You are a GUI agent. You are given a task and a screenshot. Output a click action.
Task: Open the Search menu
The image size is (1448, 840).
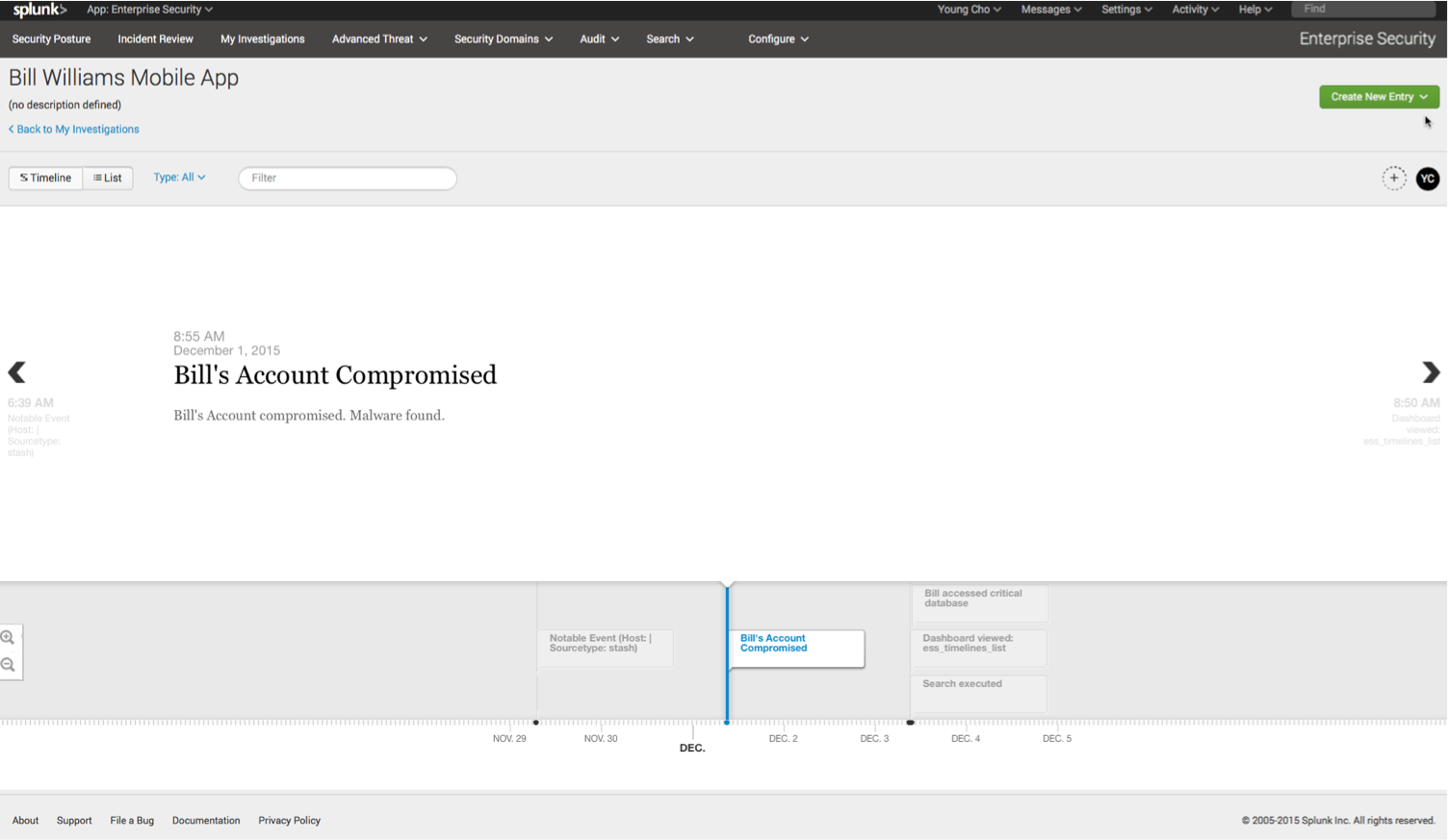pyautogui.click(x=670, y=39)
